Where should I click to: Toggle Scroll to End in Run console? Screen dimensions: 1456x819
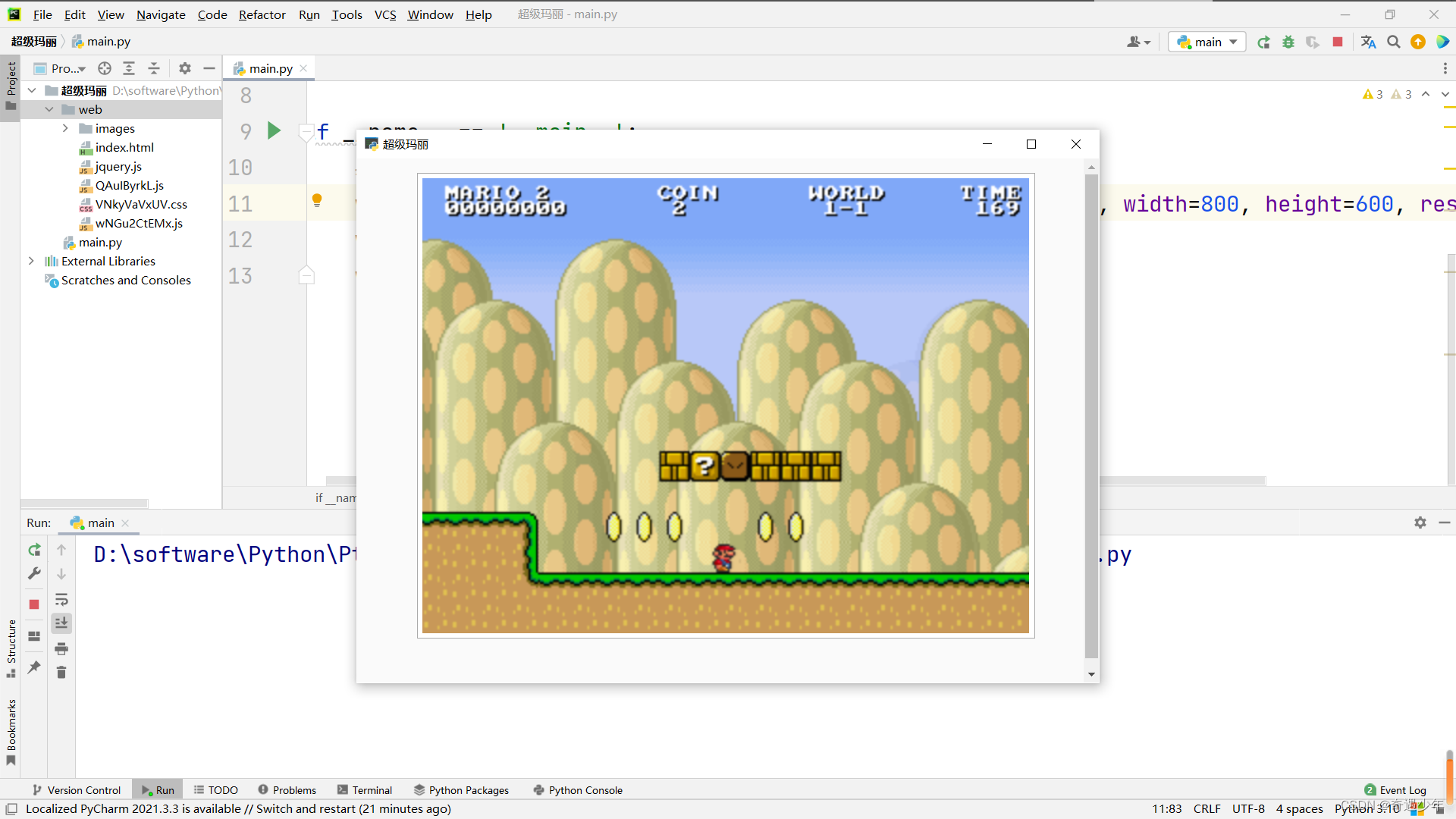coord(61,623)
